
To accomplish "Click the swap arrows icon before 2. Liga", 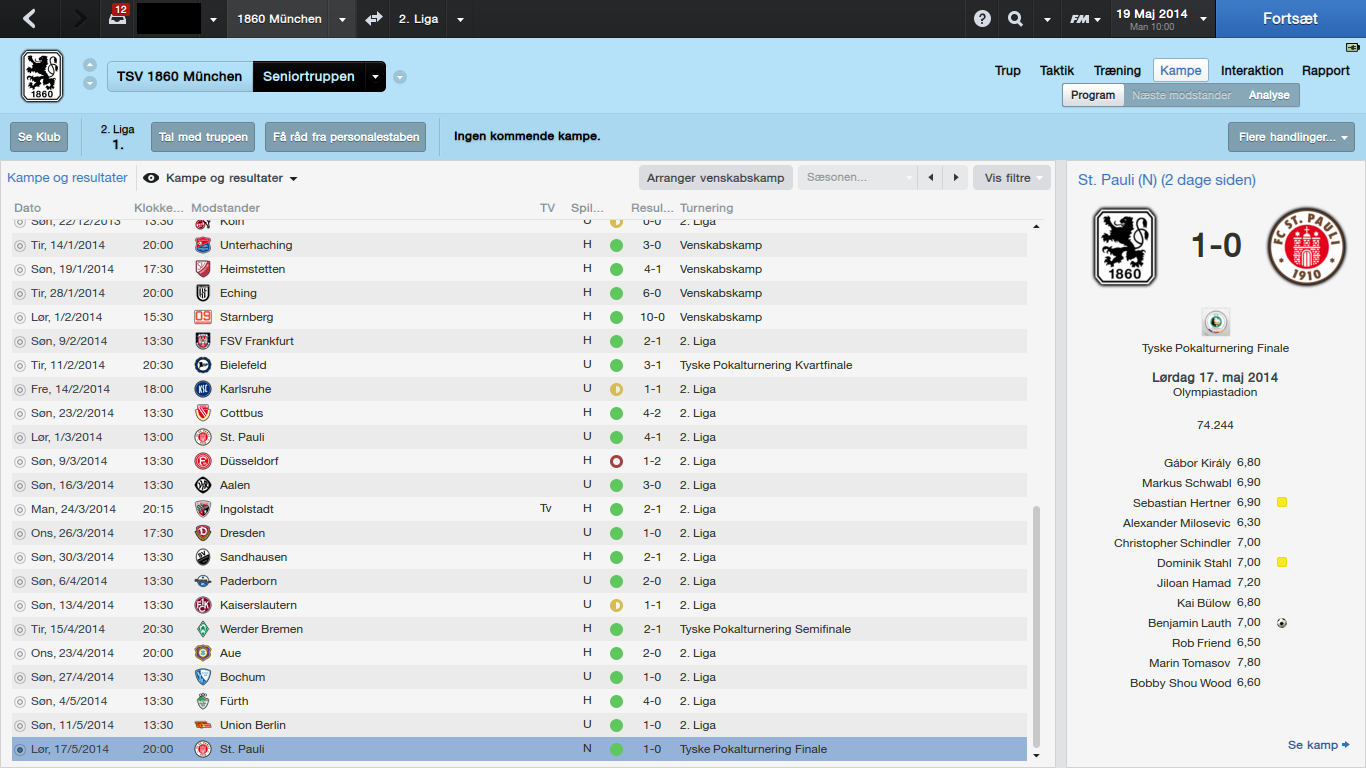I will (x=374, y=19).
